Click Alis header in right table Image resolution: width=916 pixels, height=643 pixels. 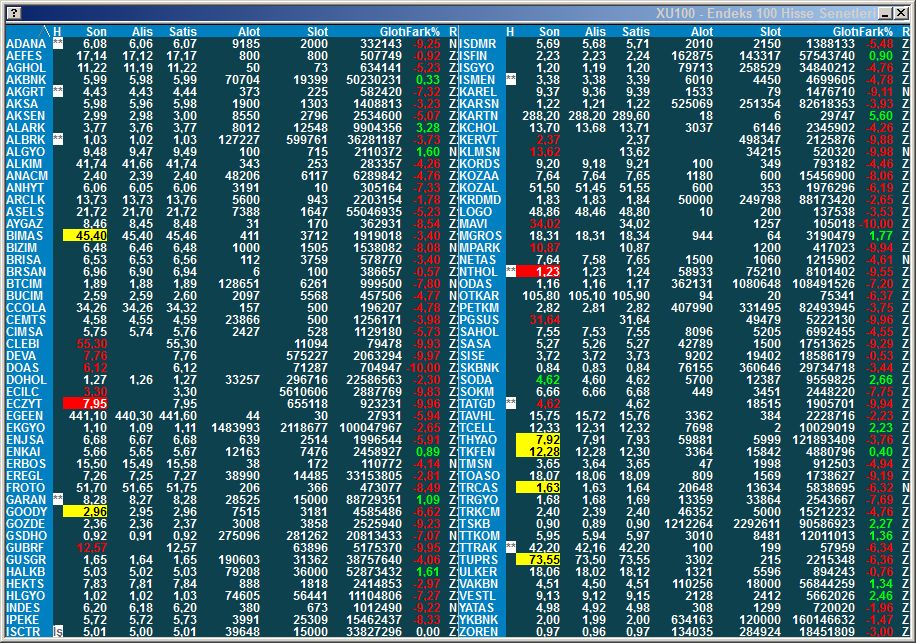pos(595,32)
